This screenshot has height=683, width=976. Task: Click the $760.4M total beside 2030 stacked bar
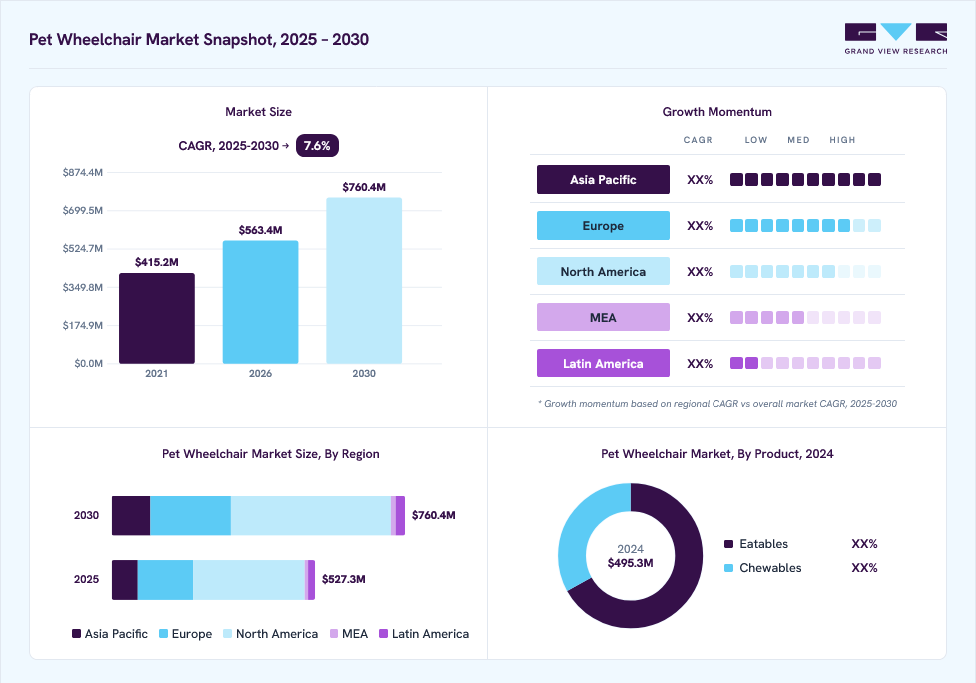point(434,515)
